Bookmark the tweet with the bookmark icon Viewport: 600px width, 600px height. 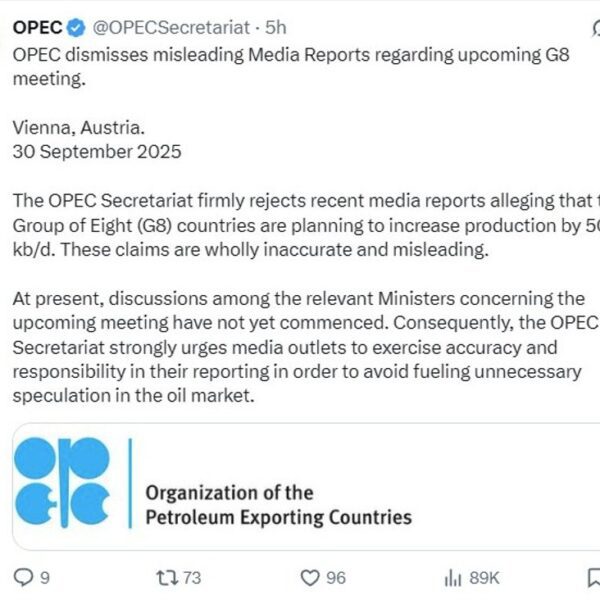point(592,577)
